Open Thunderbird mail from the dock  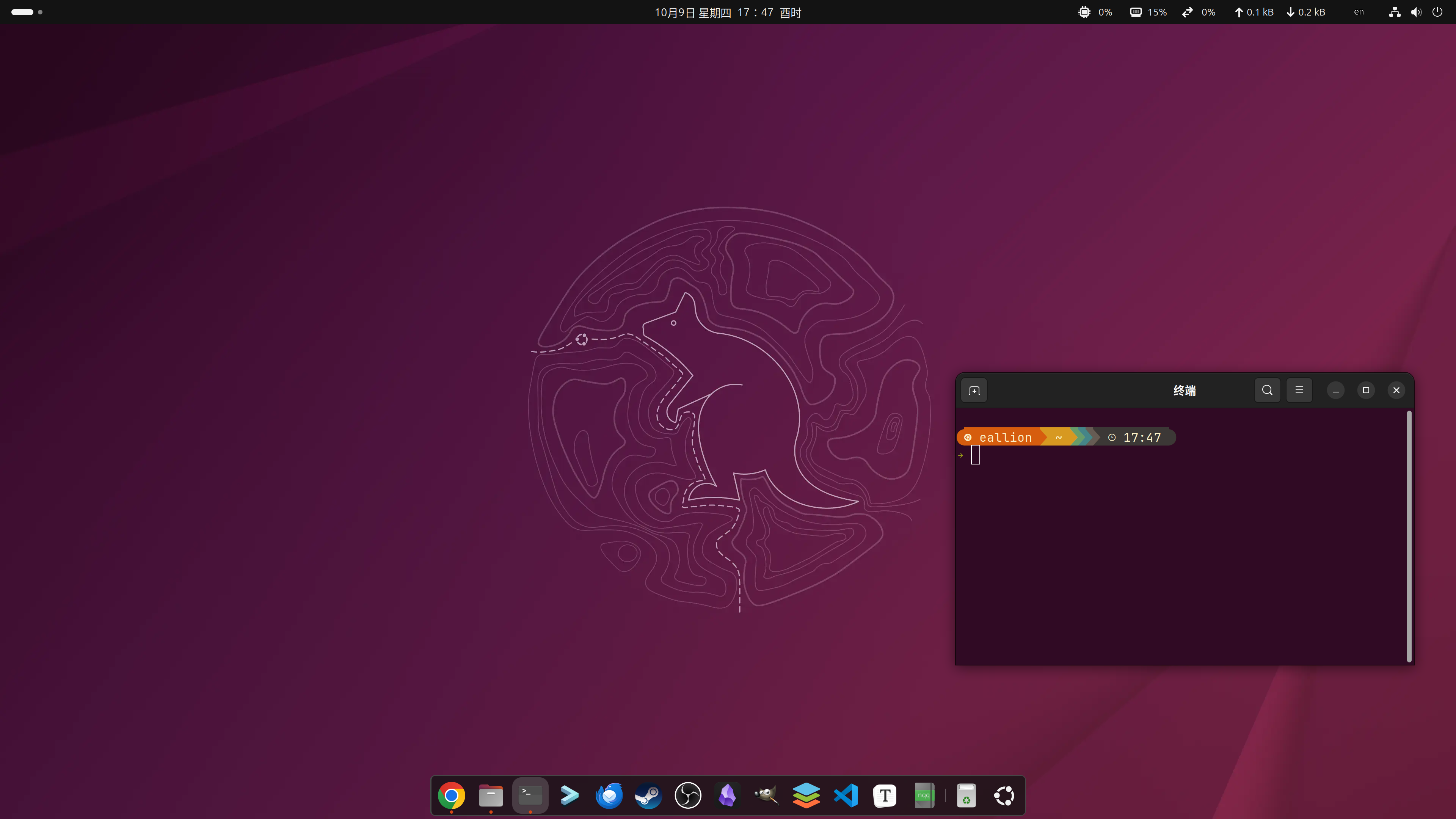(x=609, y=796)
